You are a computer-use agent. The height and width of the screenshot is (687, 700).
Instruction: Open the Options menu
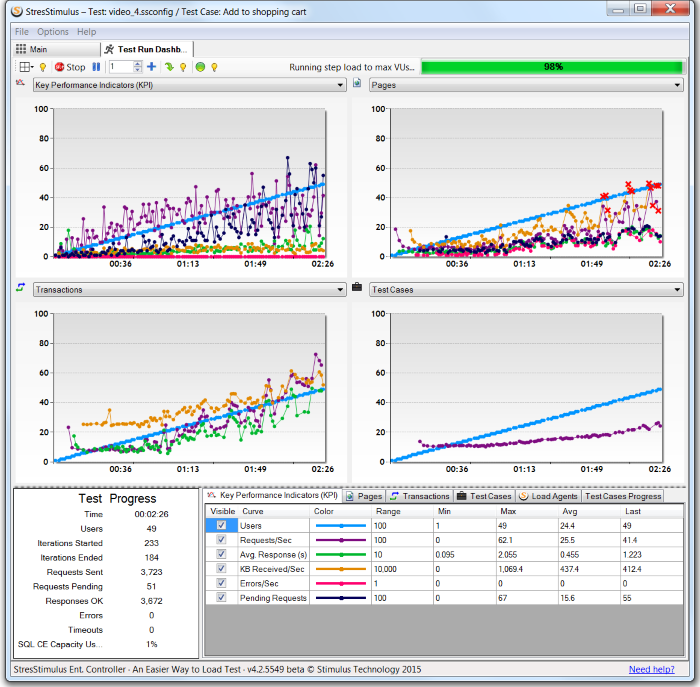coord(53,32)
